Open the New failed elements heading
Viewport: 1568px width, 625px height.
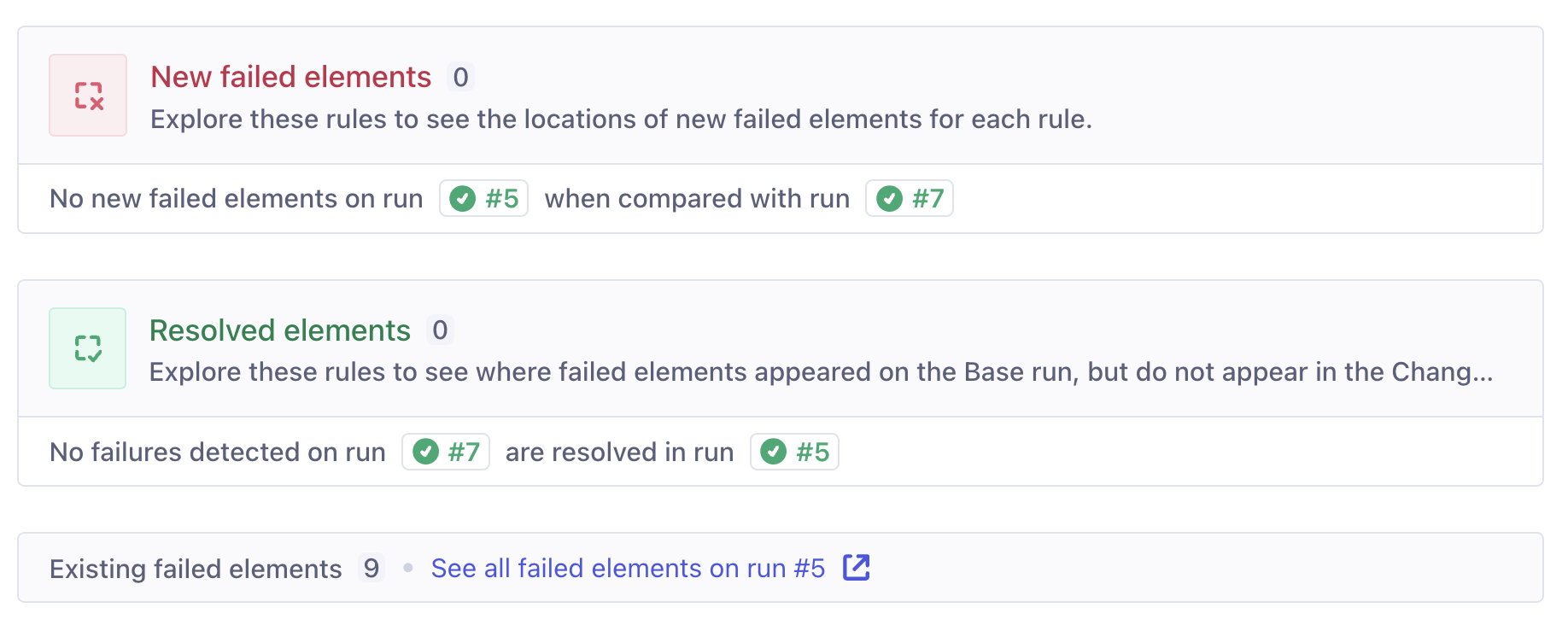[290, 77]
